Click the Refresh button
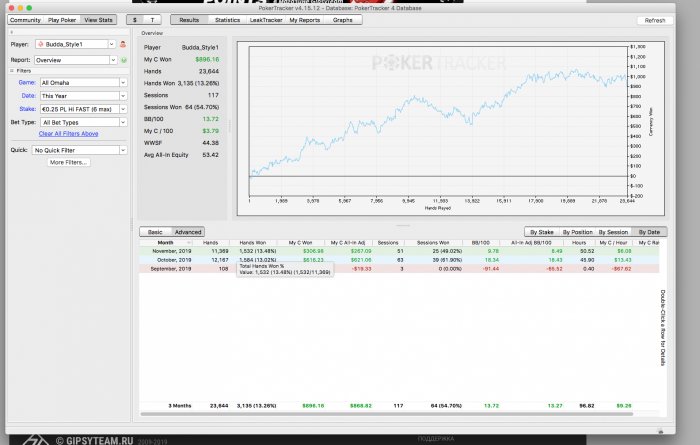700x445 pixels. point(654,21)
